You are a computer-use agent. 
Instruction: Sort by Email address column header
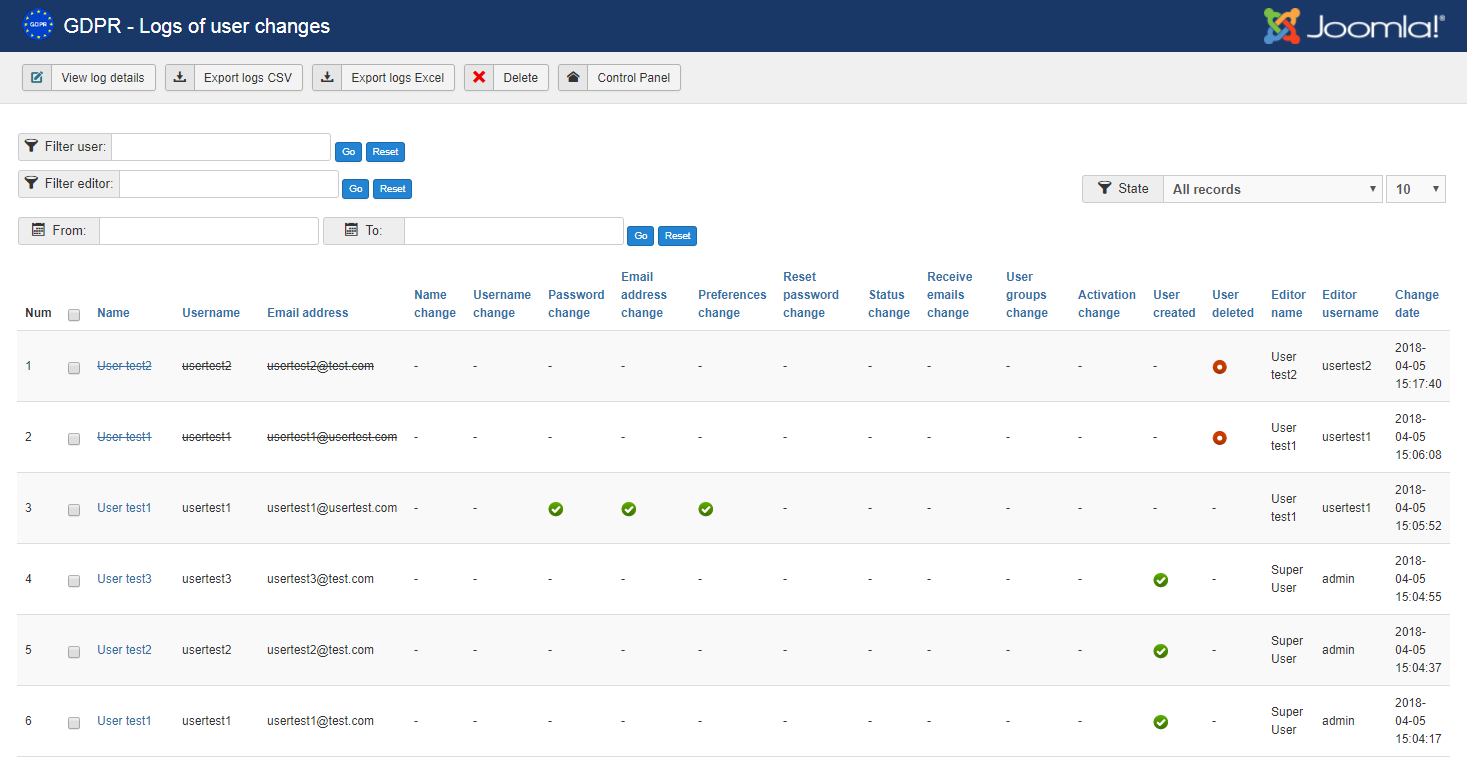308,313
